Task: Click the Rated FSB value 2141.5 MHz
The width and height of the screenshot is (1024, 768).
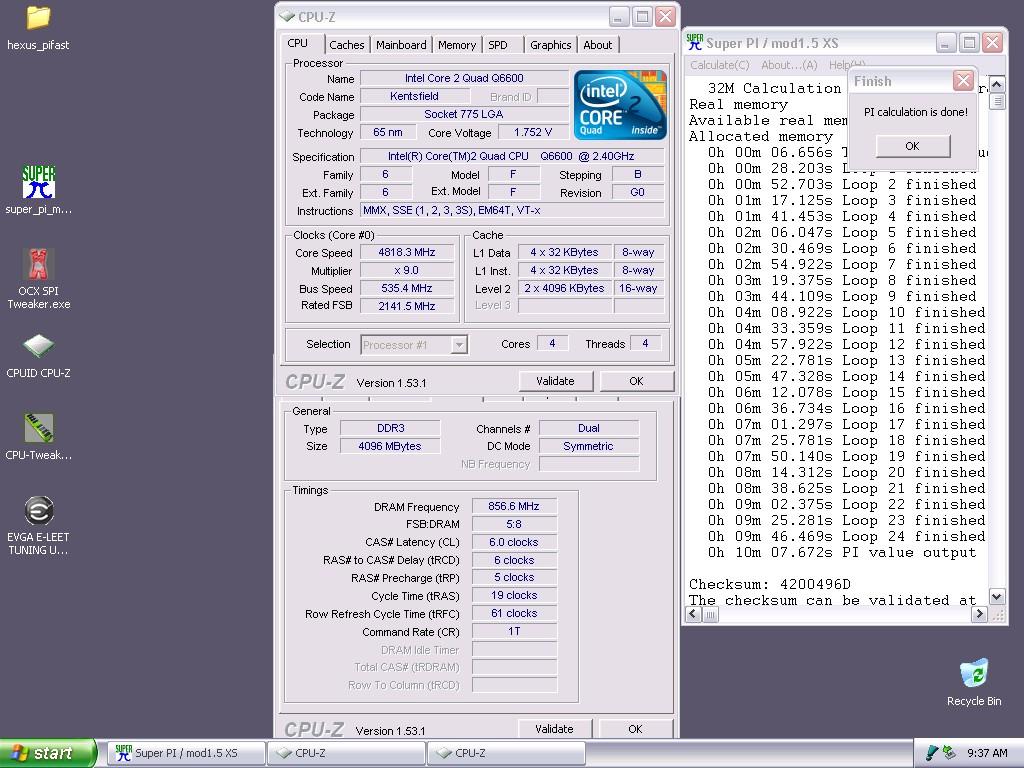Action: pyautogui.click(x=407, y=306)
